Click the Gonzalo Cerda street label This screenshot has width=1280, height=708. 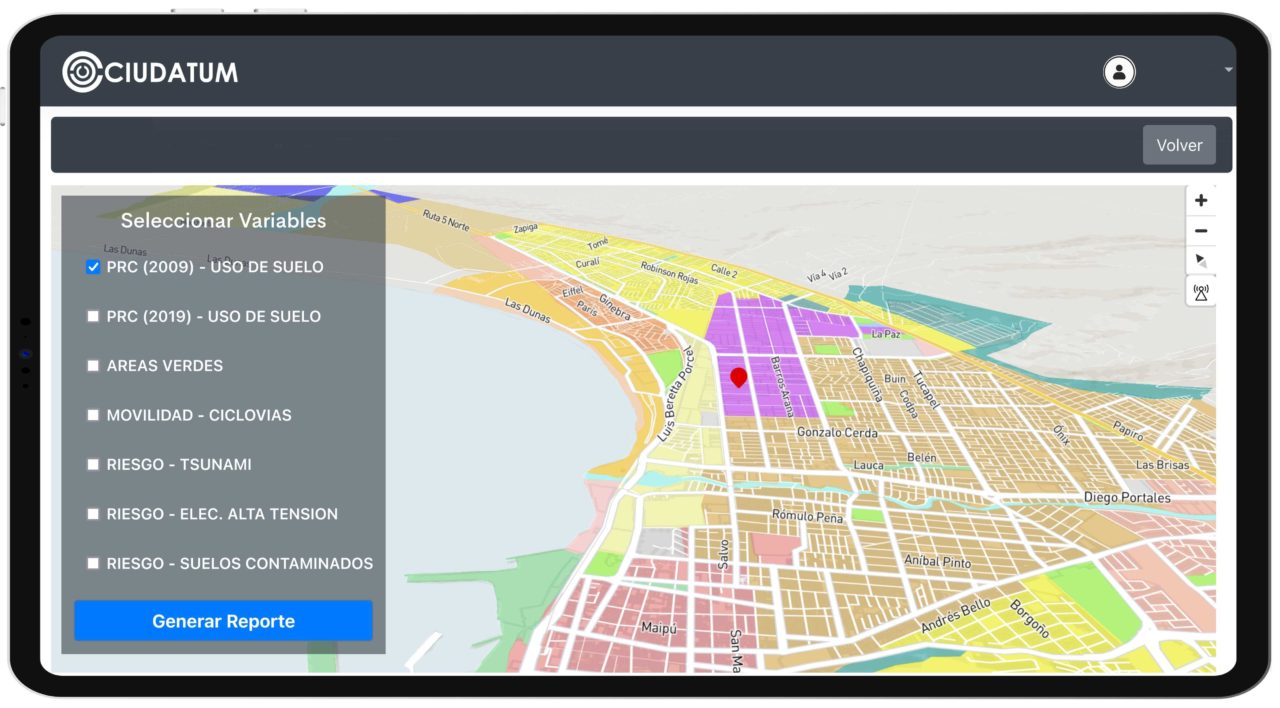pyautogui.click(x=837, y=433)
